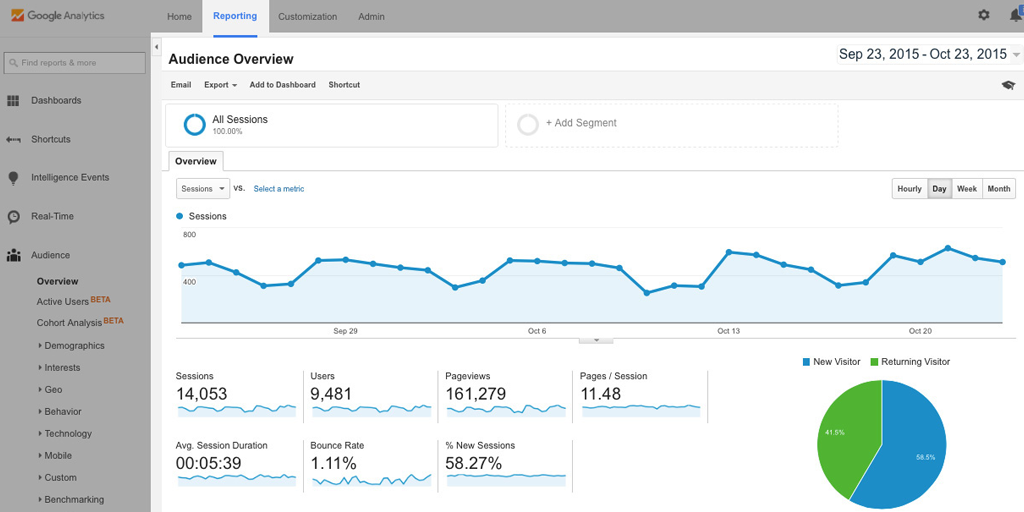1024x512 pixels.
Task: Click the Sessions 14,053 sparkline
Action: [x=236, y=409]
